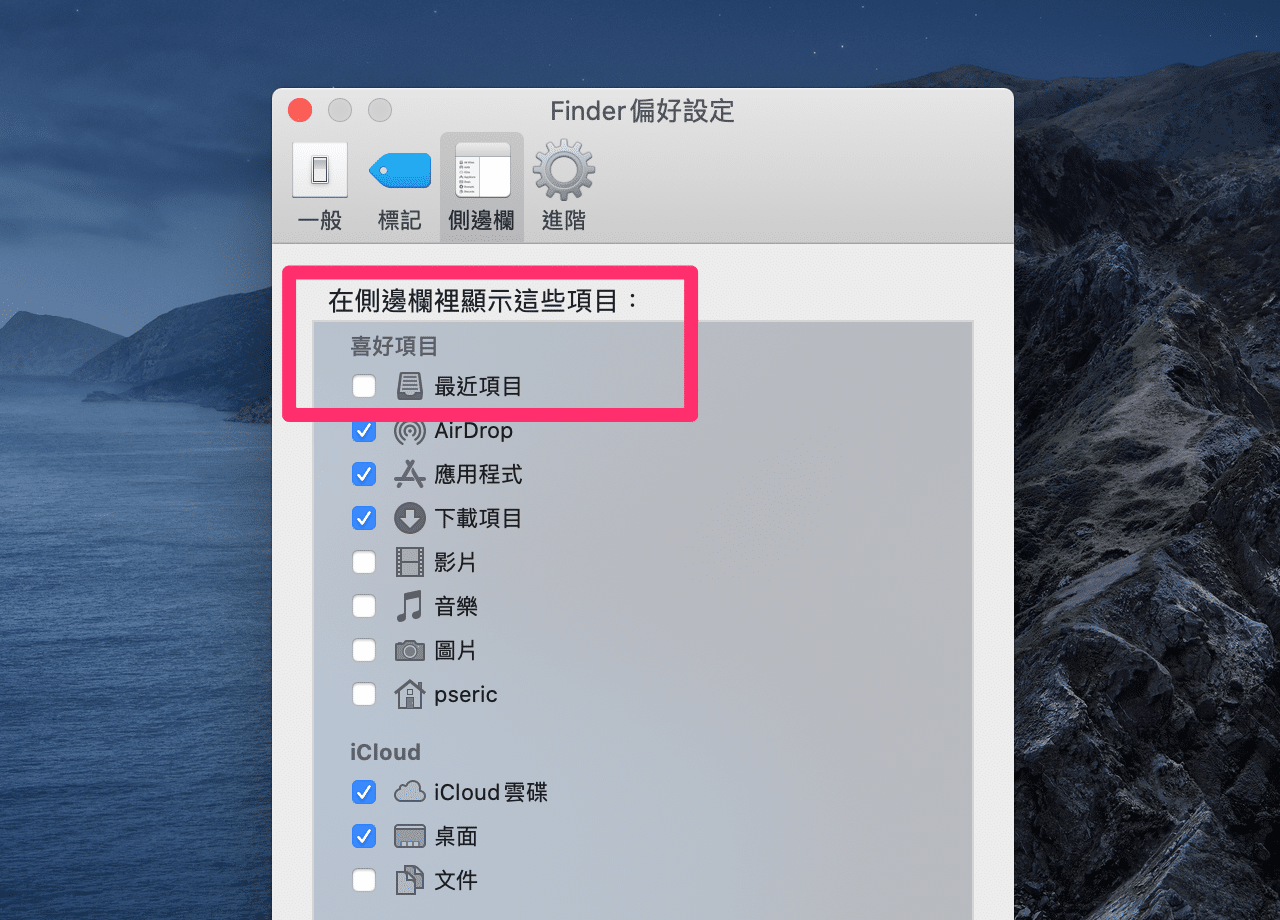Uncheck the 桌面 checkbox
The image size is (1280, 920).
click(x=364, y=836)
